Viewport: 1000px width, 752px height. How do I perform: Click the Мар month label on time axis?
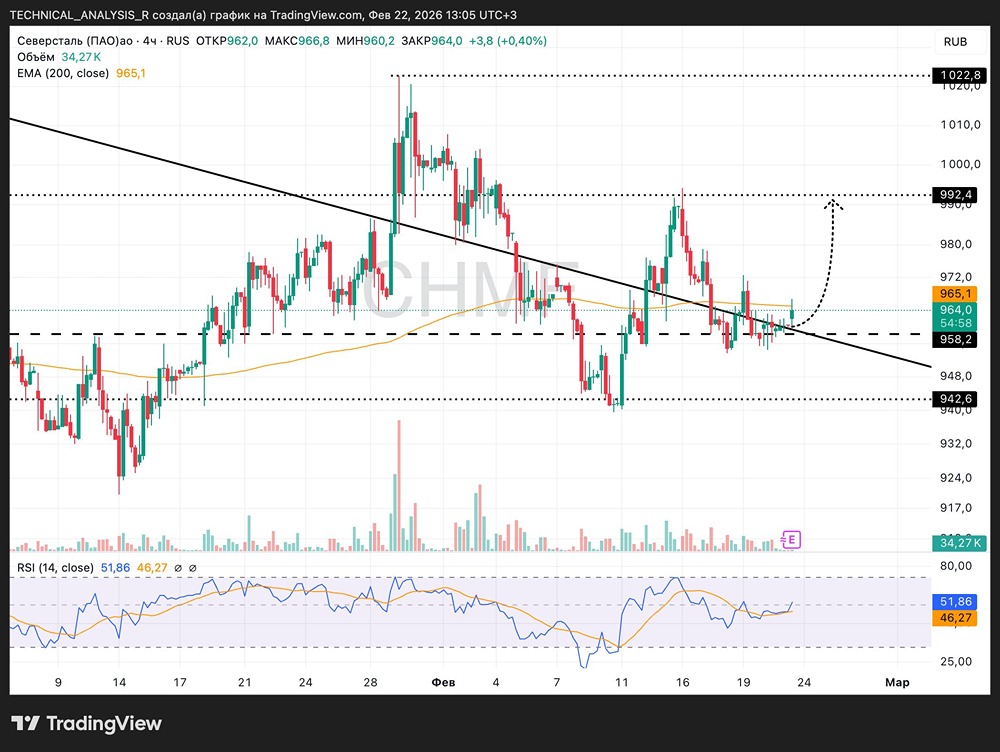coord(897,682)
